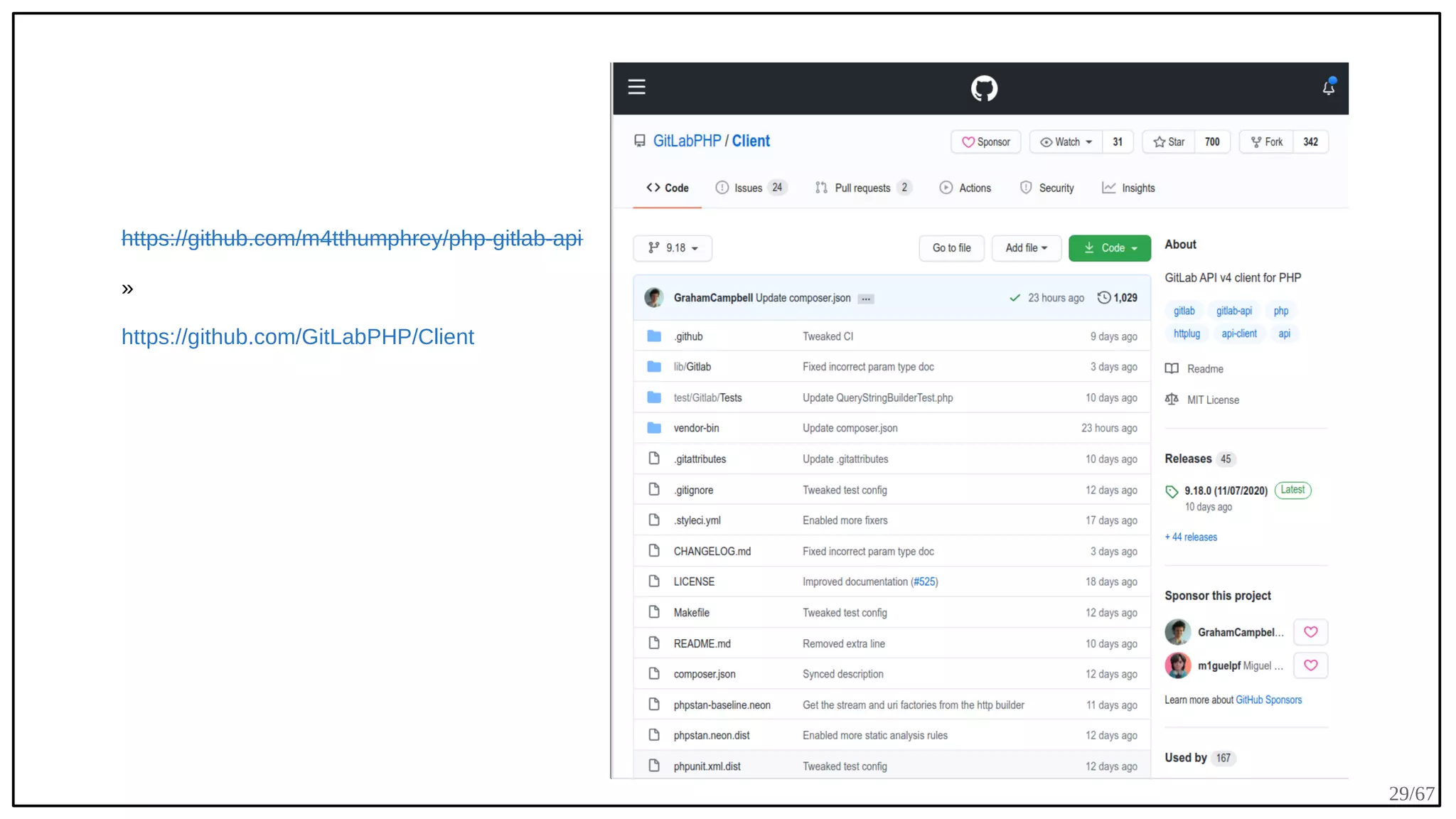This screenshot has width=1456, height=819.
Task: Open the 9.18 branch selector dropdown
Action: 673,248
